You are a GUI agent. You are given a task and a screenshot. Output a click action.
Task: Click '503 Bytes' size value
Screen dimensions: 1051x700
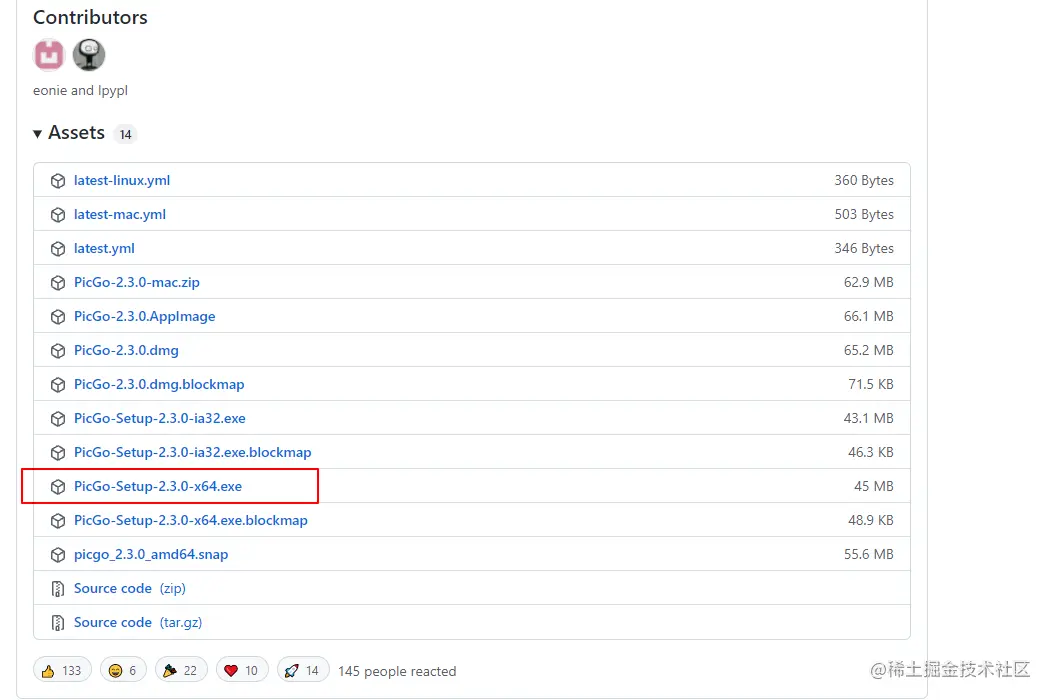coord(864,215)
